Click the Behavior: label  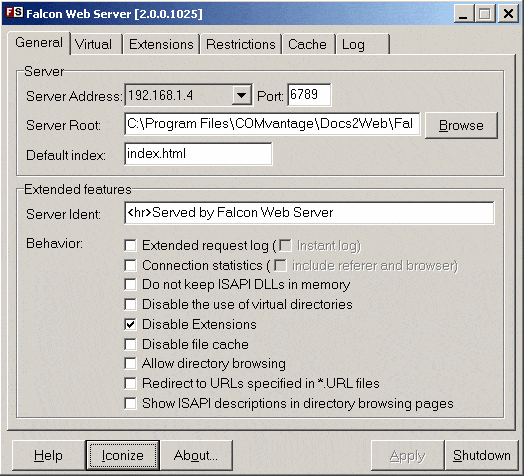(54, 243)
